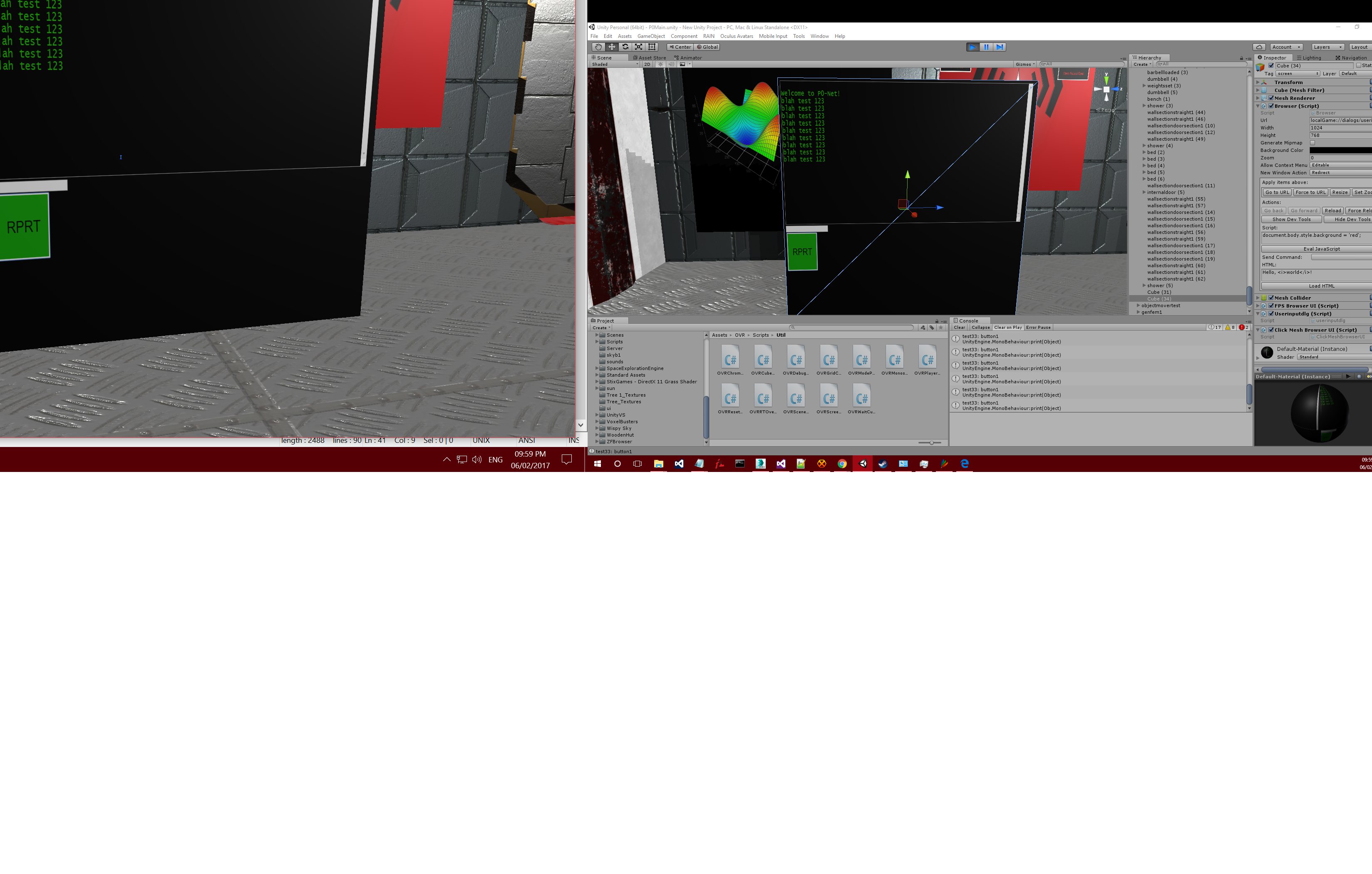Open the GameObject menu
The image size is (1372, 874).
[x=651, y=37]
